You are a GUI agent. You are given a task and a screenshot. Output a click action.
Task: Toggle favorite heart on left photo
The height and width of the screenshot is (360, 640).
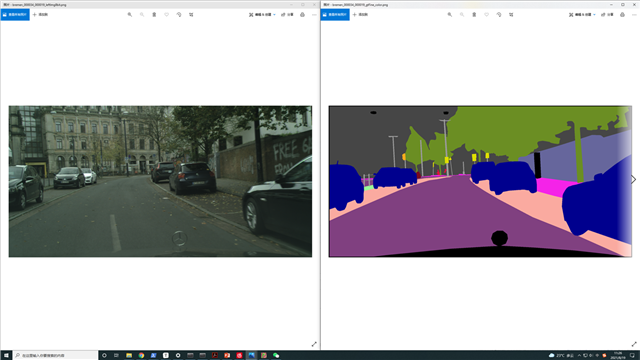167,14
